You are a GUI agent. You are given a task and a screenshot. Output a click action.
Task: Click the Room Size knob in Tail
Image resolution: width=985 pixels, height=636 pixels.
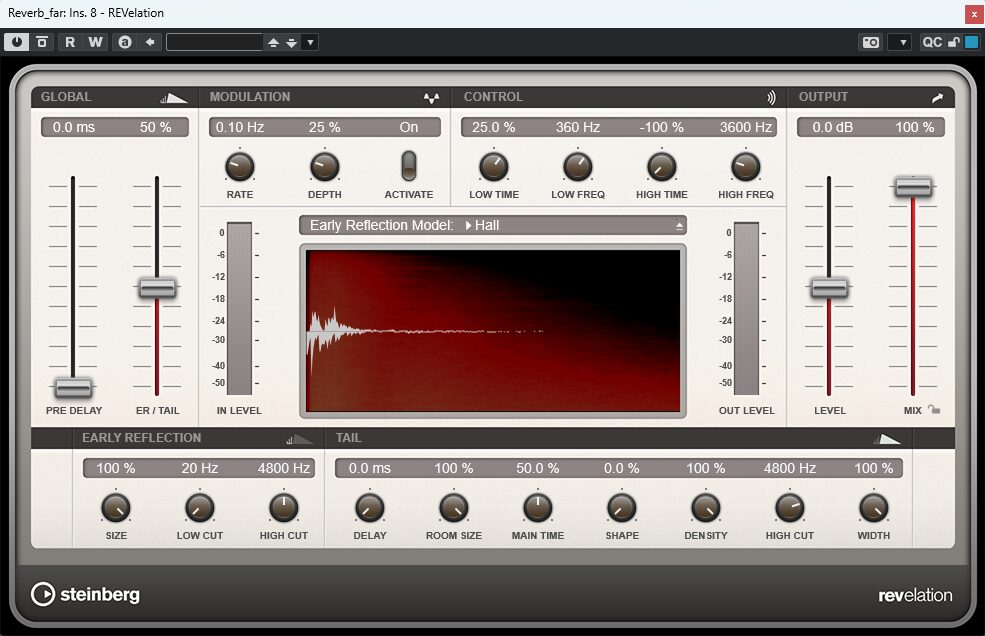(454, 508)
